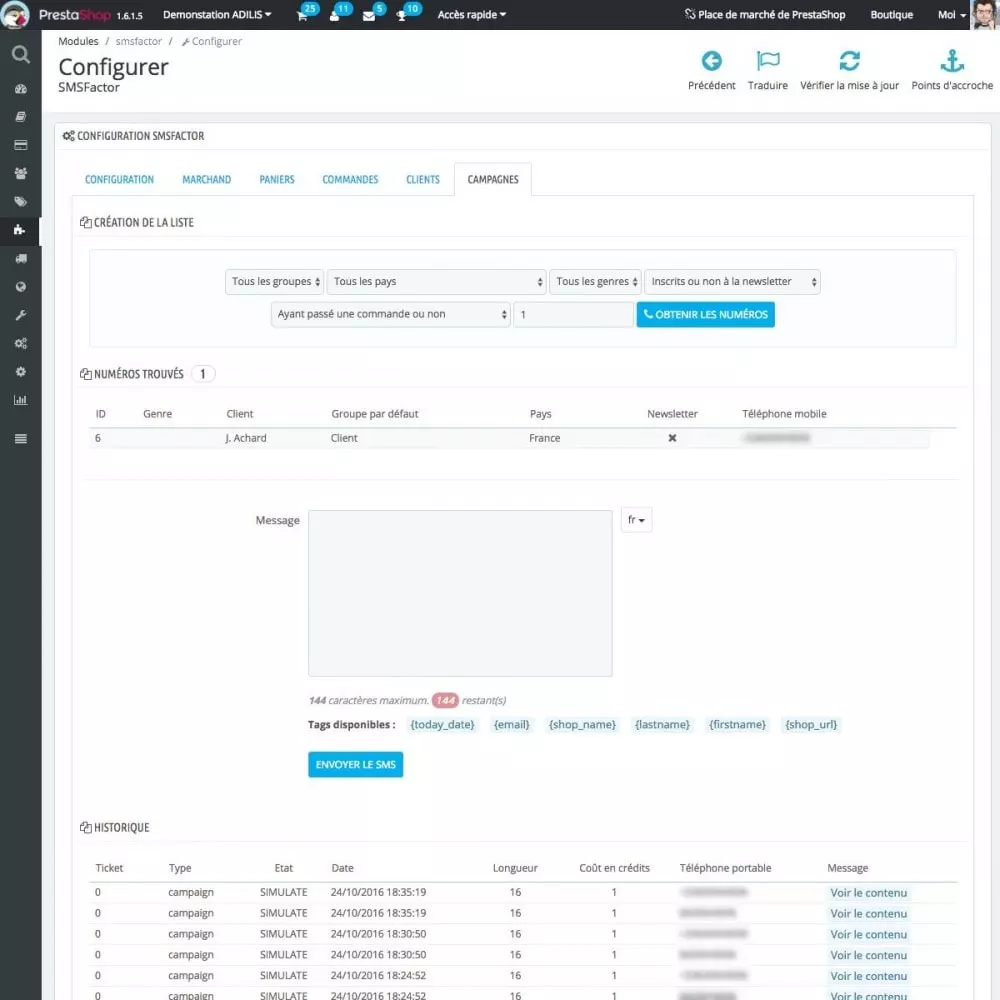1000x1000 pixels.
Task: Open Shipping via the sidebar truck icon
Action: pyautogui.click(x=20, y=258)
